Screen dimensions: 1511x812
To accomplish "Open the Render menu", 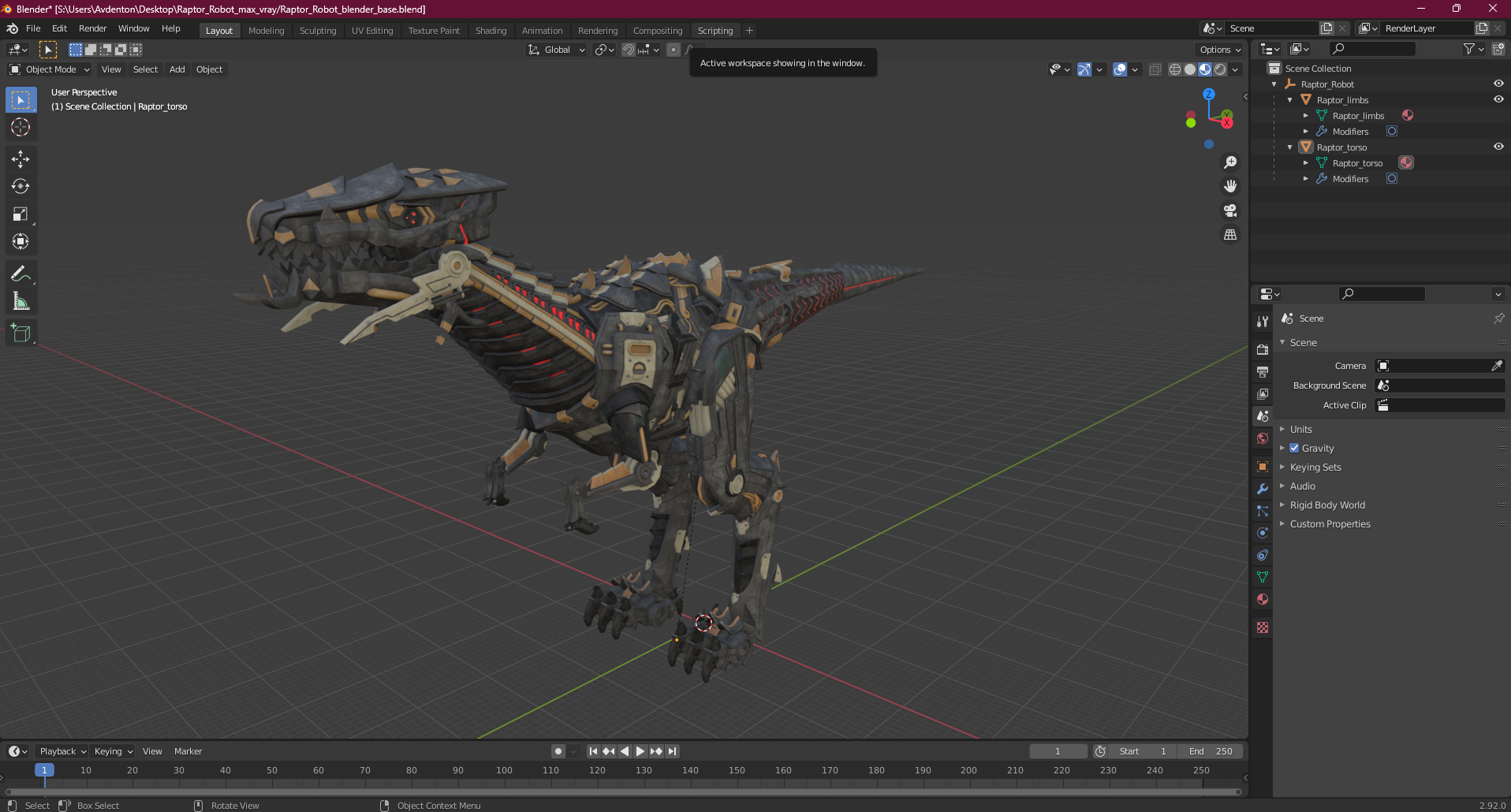I will (92, 28).
